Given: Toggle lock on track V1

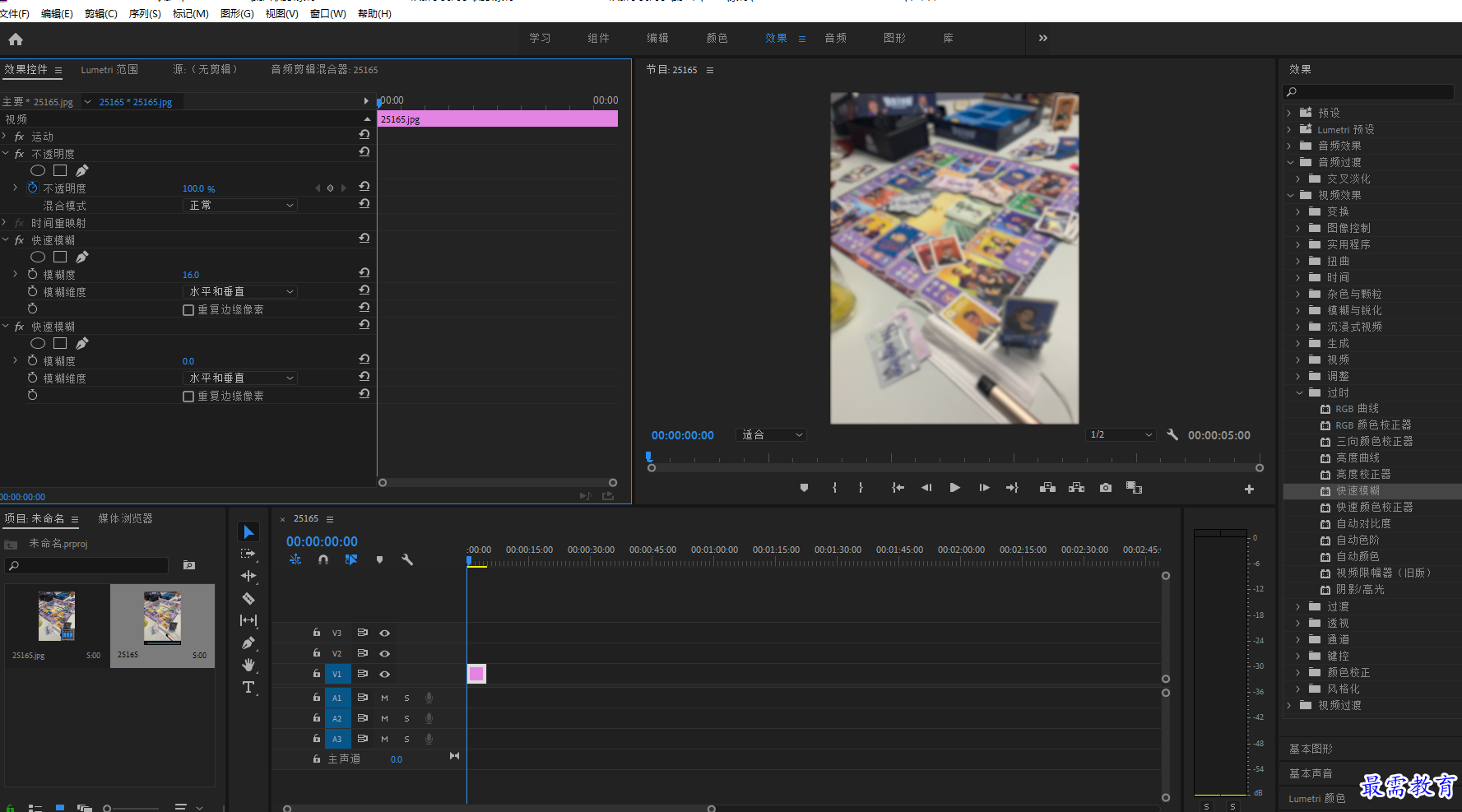Looking at the screenshot, I should pyautogui.click(x=316, y=673).
